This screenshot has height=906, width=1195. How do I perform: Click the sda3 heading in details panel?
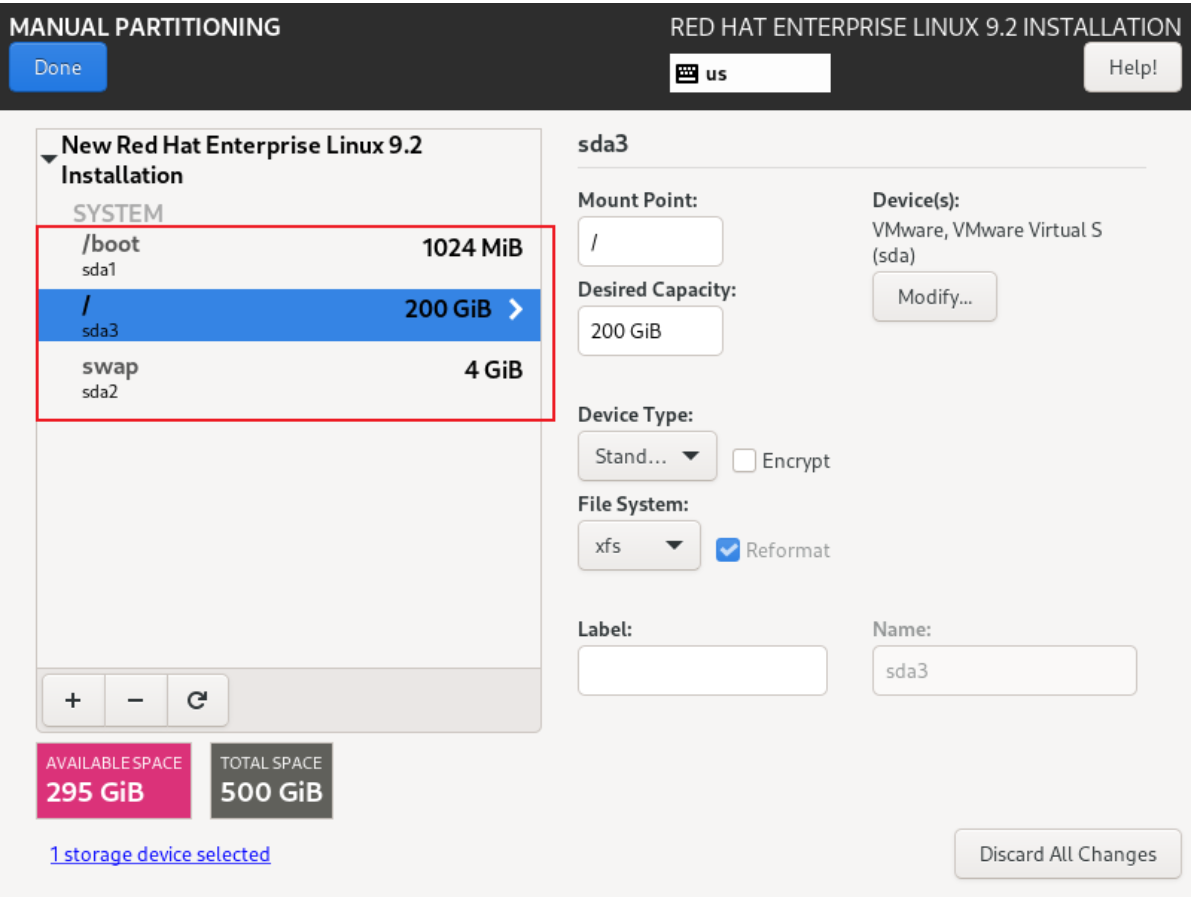(x=603, y=144)
